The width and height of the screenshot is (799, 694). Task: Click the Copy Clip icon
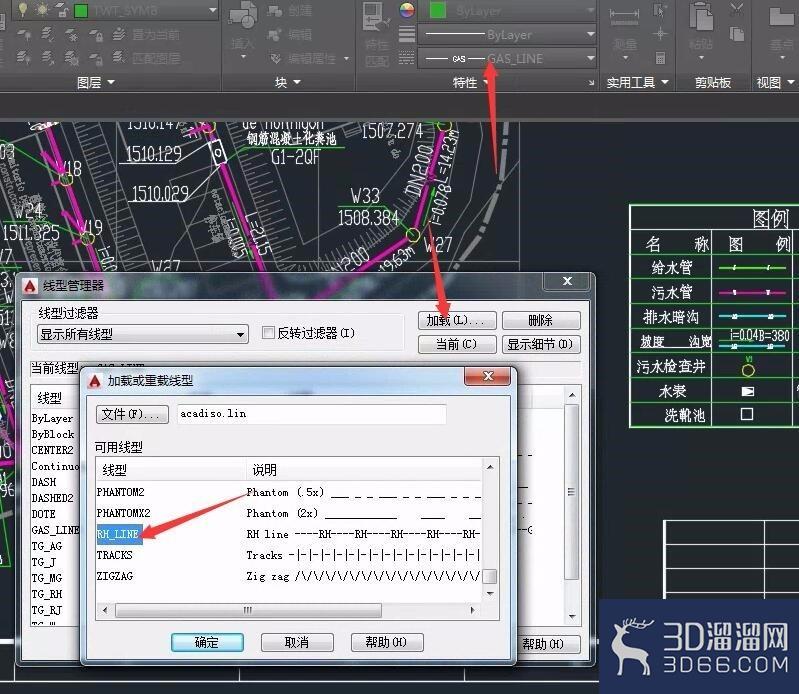[x=736, y=35]
